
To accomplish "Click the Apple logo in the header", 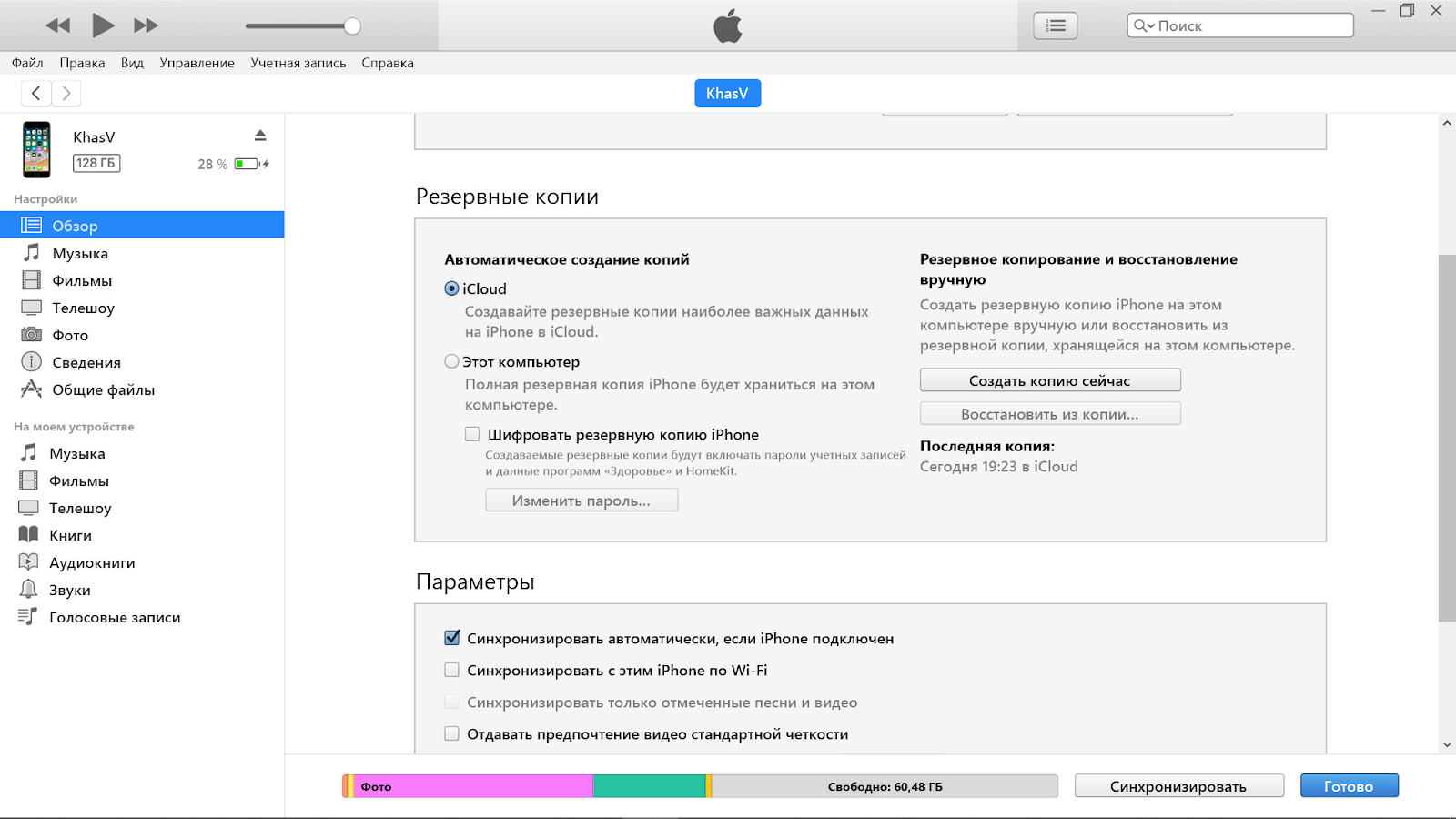I will 728,25.
